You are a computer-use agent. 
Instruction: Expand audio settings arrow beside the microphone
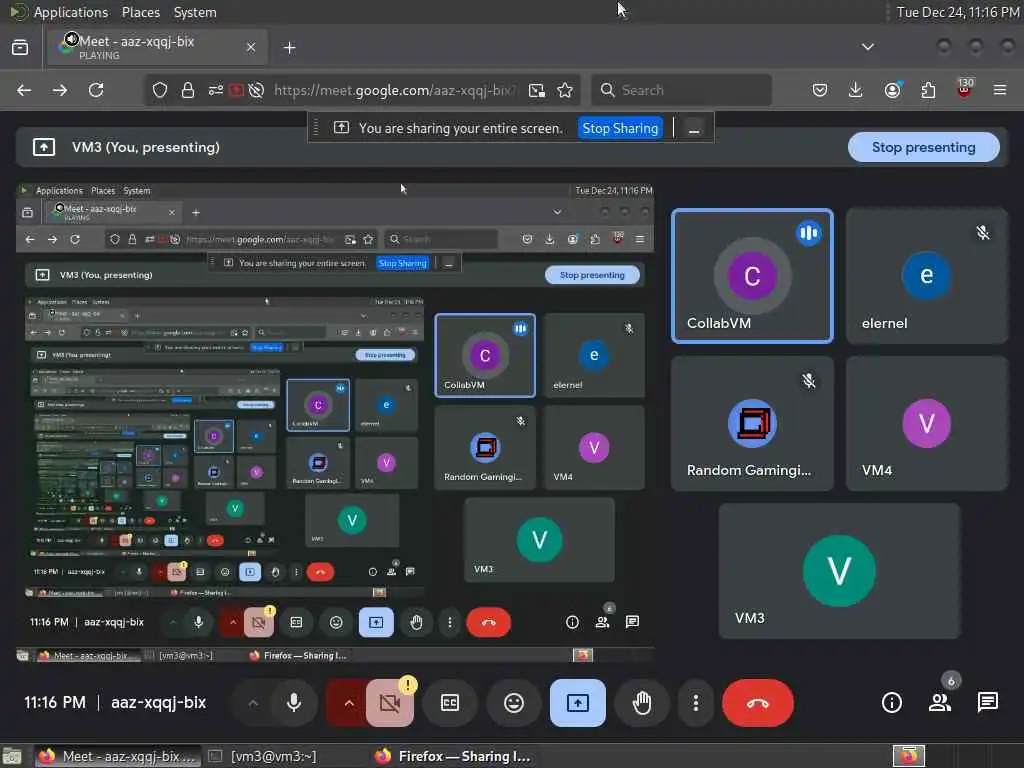(253, 703)
